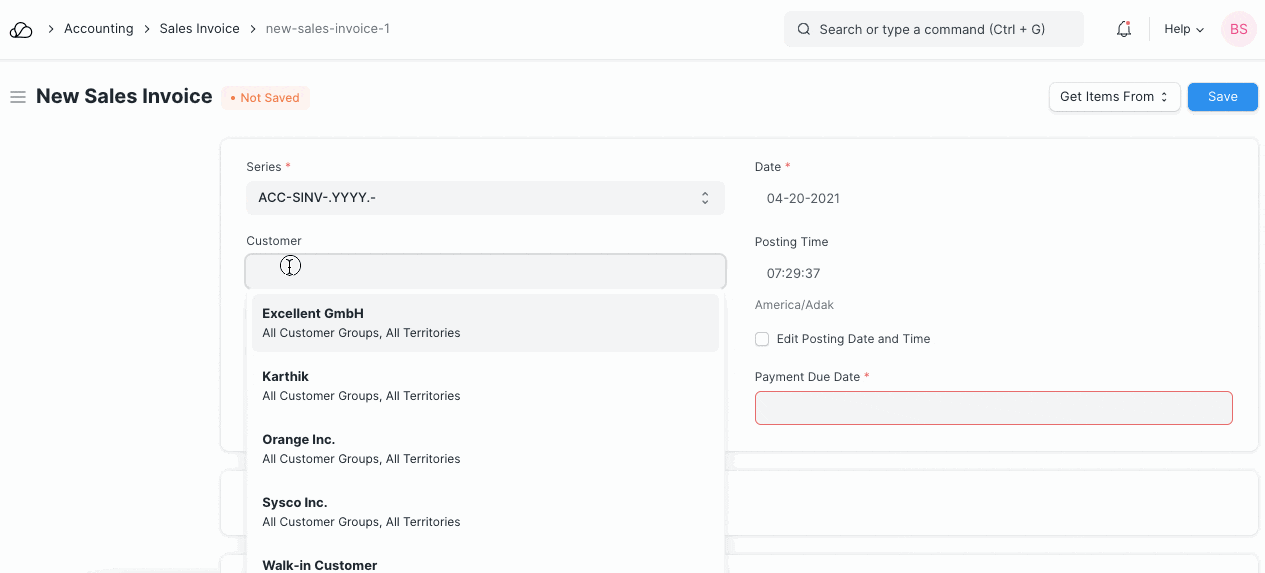This screenshot has width=1265, height=573.
Task: Click the Date field showing 04-20-2021
Action: point(993,198)
